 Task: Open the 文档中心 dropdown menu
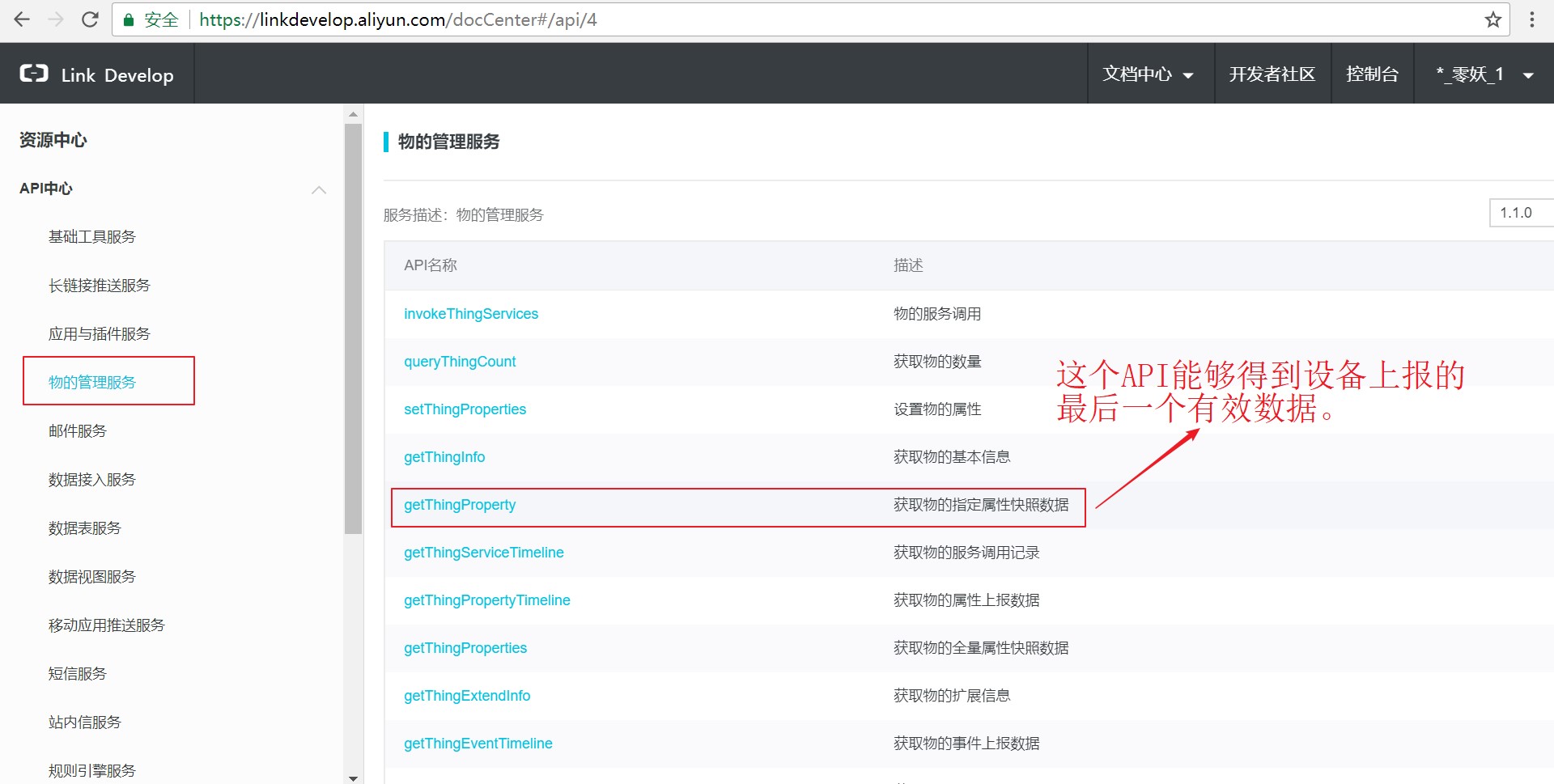click(1149, 74)
